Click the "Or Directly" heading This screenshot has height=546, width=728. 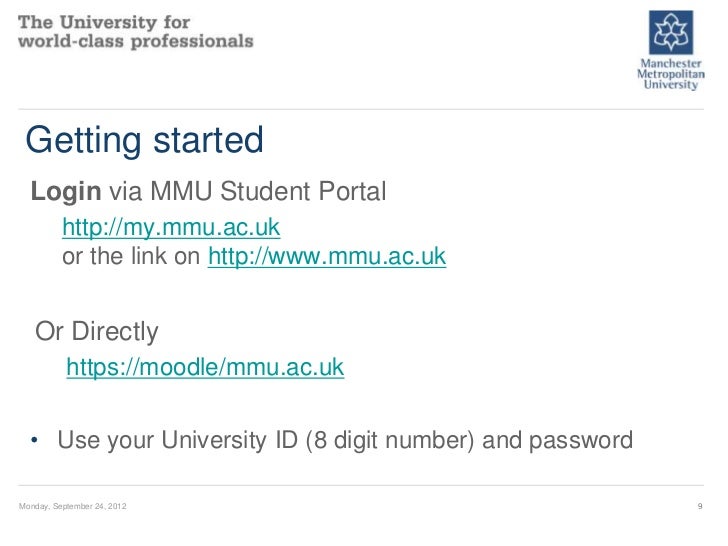click(x=97, y=331)
